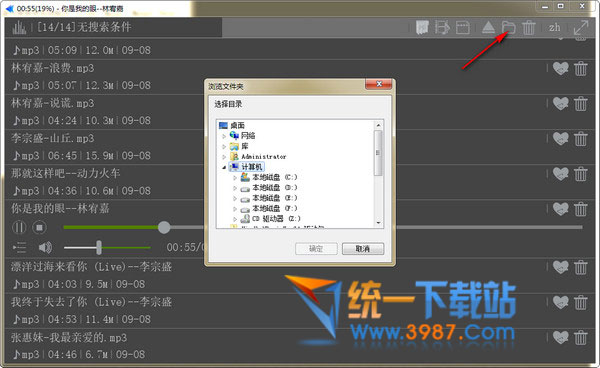Expand the 网络 tree node arrow

(224, 136)
